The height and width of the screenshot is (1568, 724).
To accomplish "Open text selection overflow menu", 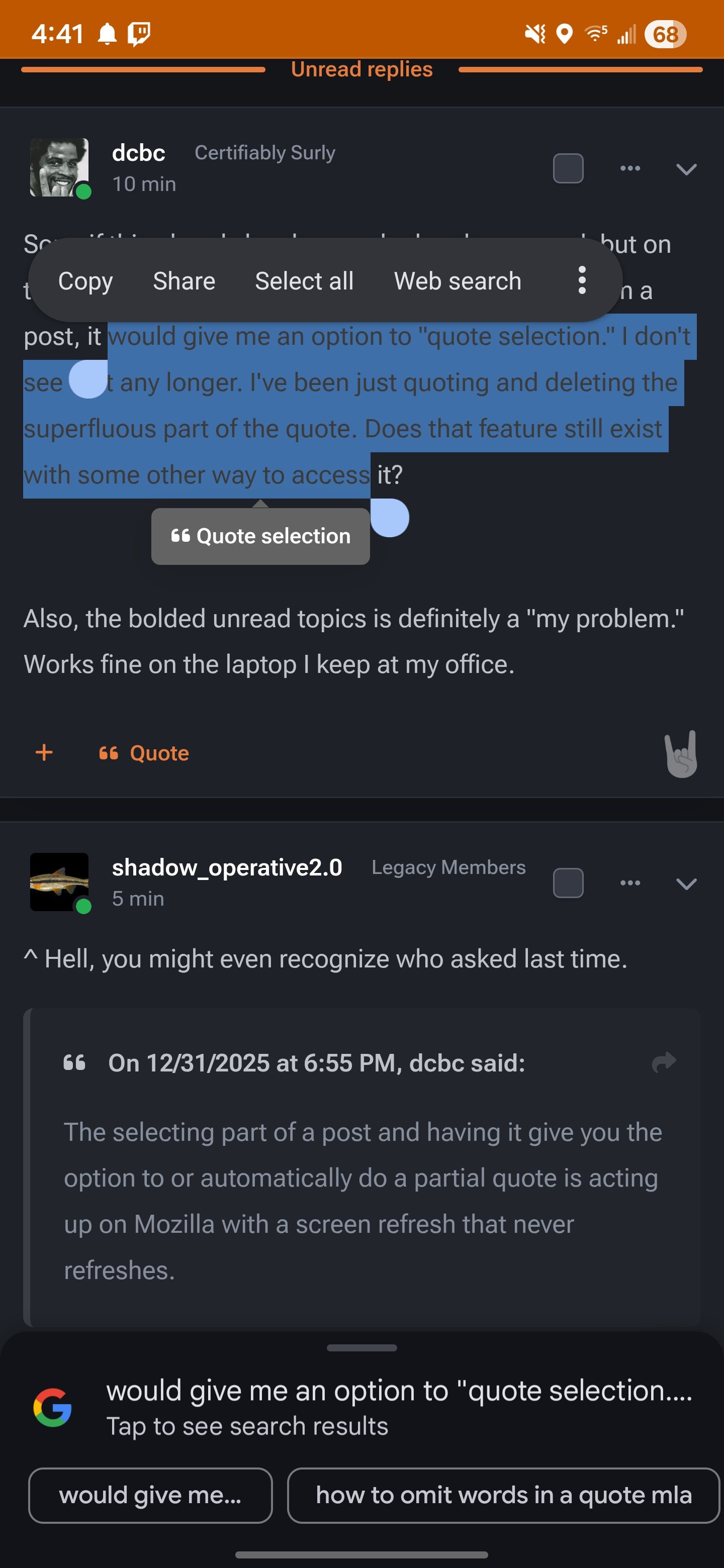I will pyautogui.click(x=582, y=280).
